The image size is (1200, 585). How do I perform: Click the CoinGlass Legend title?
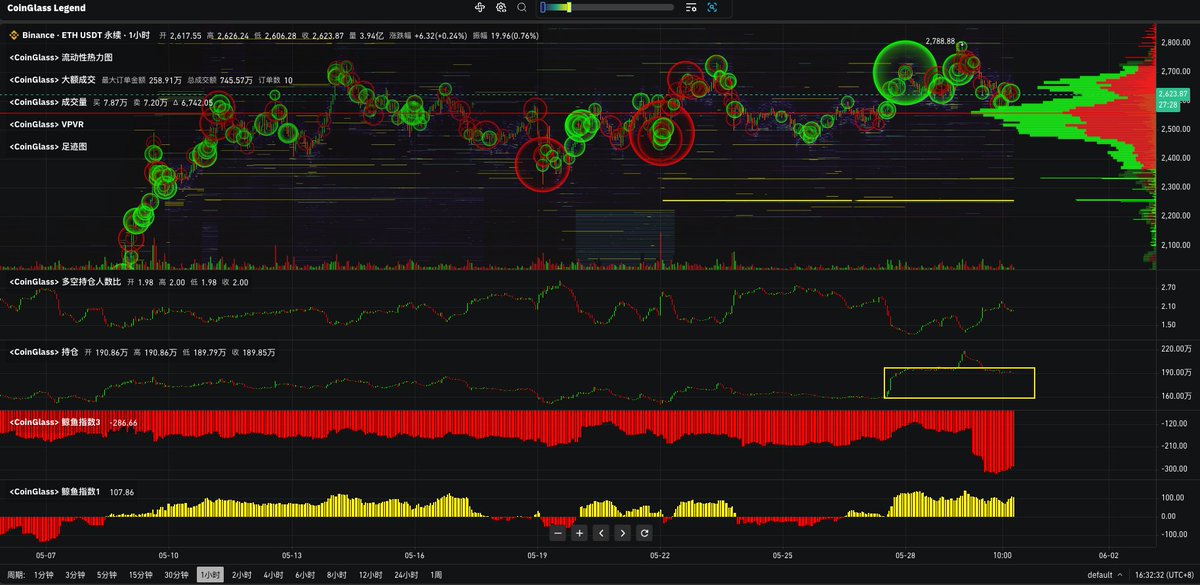[x=46, y=8]
